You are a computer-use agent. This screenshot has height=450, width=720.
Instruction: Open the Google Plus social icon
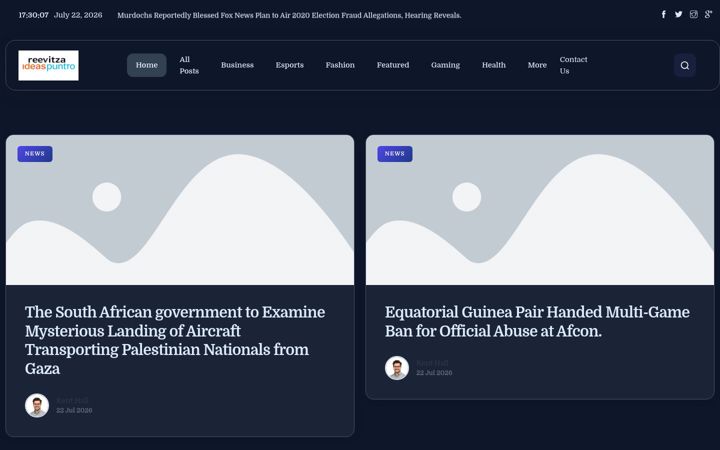click(x=709, y=15)
